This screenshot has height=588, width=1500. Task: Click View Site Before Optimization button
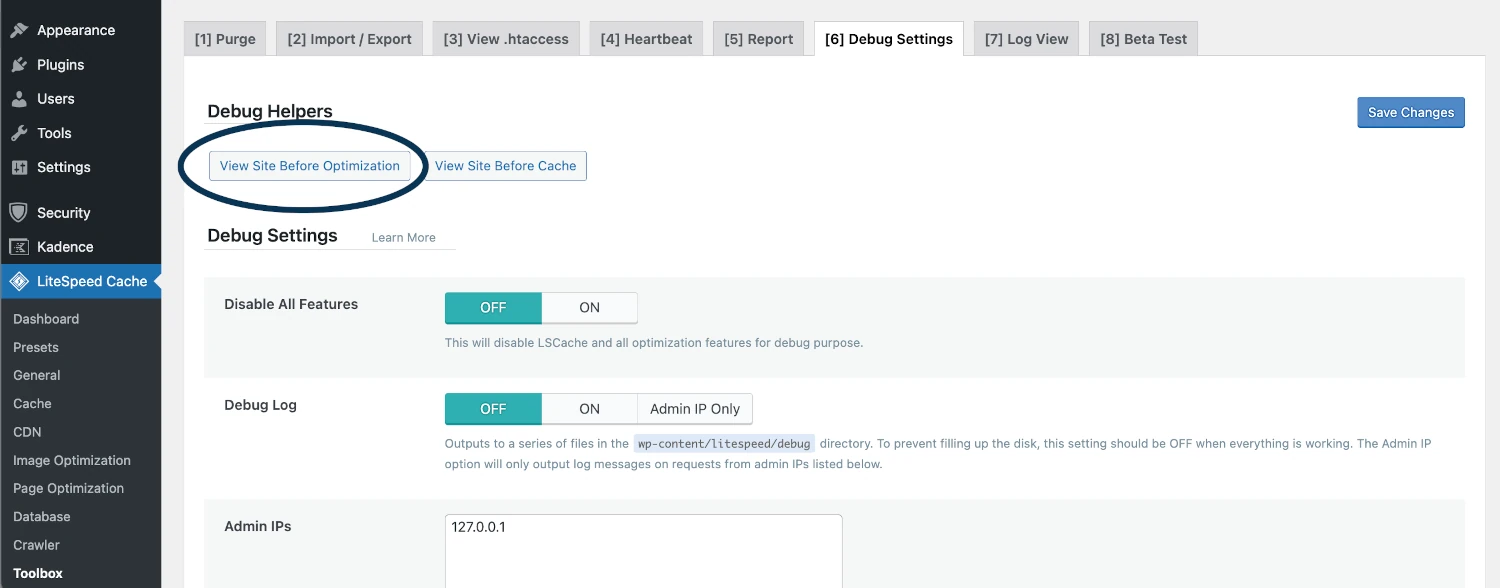tap(310, 166)
